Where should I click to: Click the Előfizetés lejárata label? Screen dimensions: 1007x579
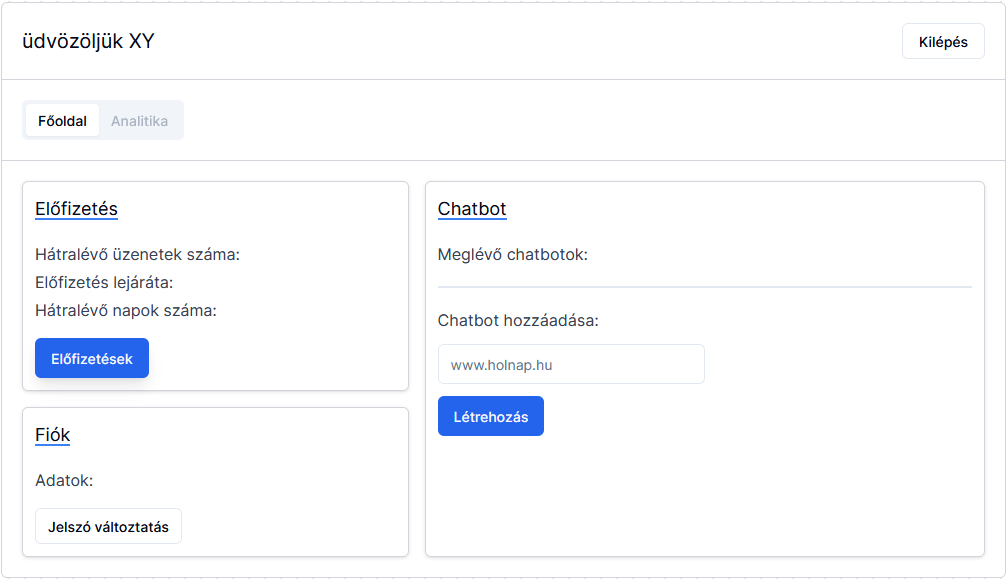(104, 282)
